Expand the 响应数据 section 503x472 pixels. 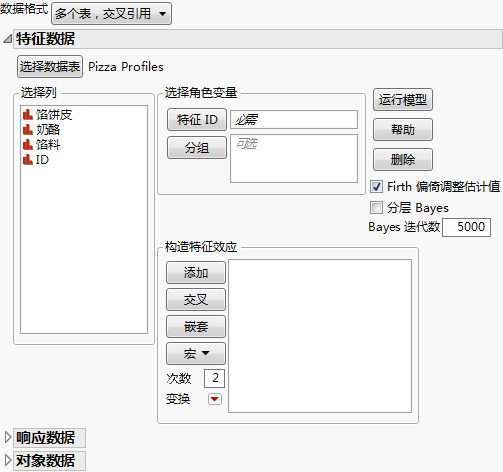click(8, 437)
